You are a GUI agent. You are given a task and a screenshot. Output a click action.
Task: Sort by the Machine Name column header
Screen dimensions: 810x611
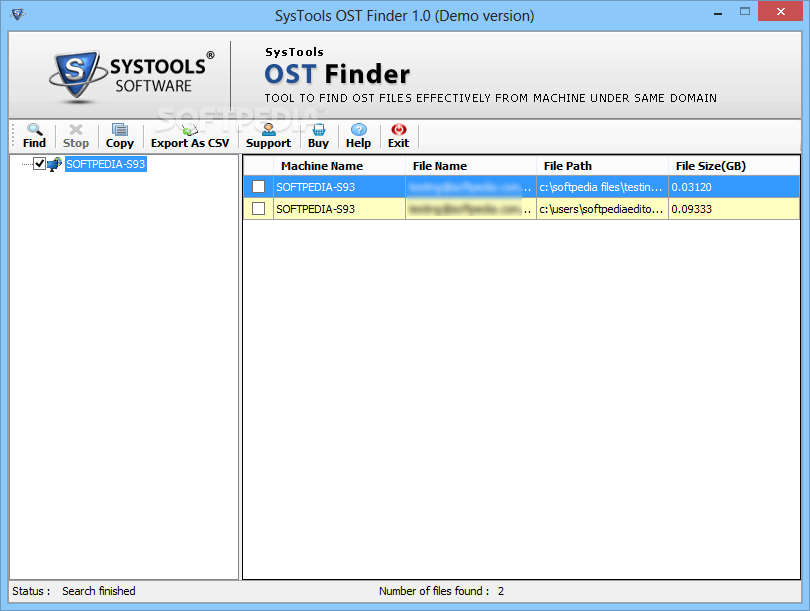339,166
